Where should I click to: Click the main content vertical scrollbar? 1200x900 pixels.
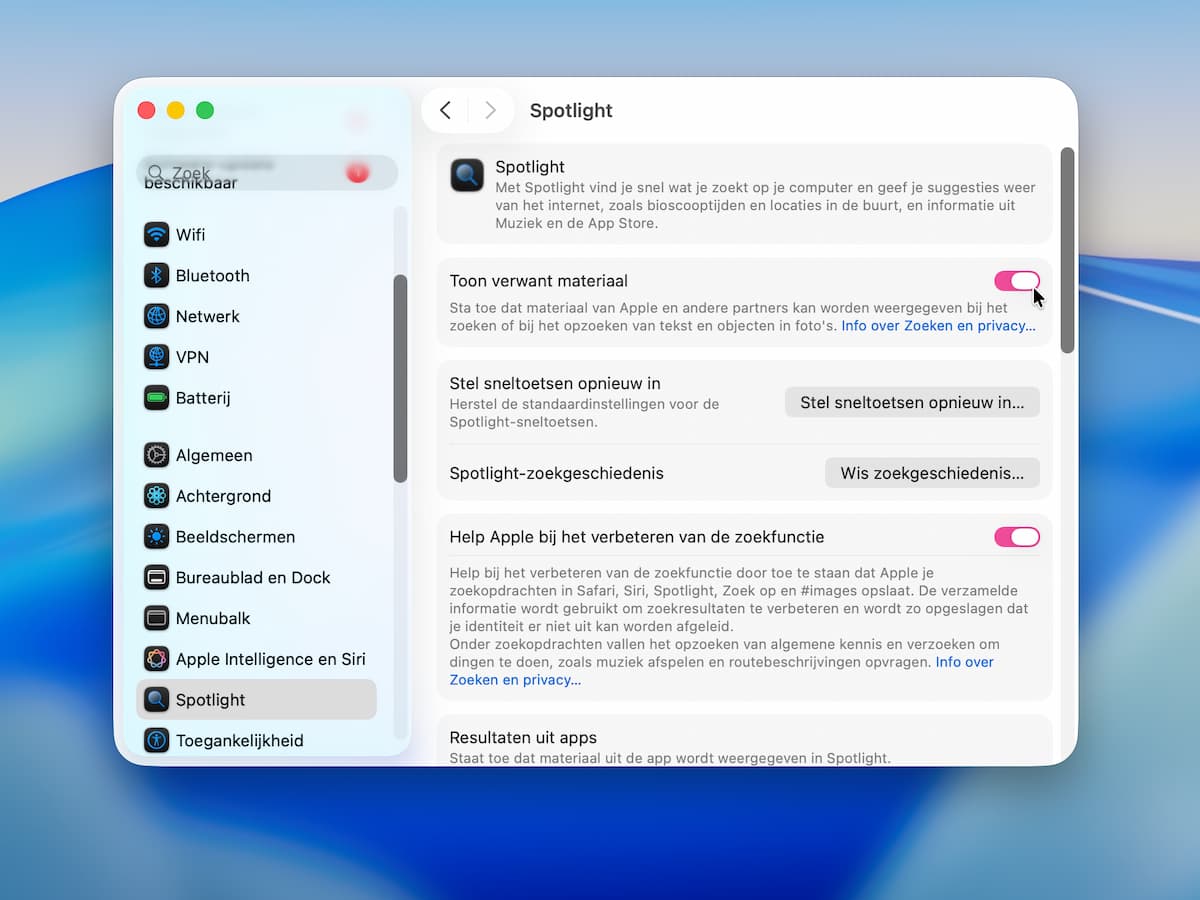tap(1067, 250)
